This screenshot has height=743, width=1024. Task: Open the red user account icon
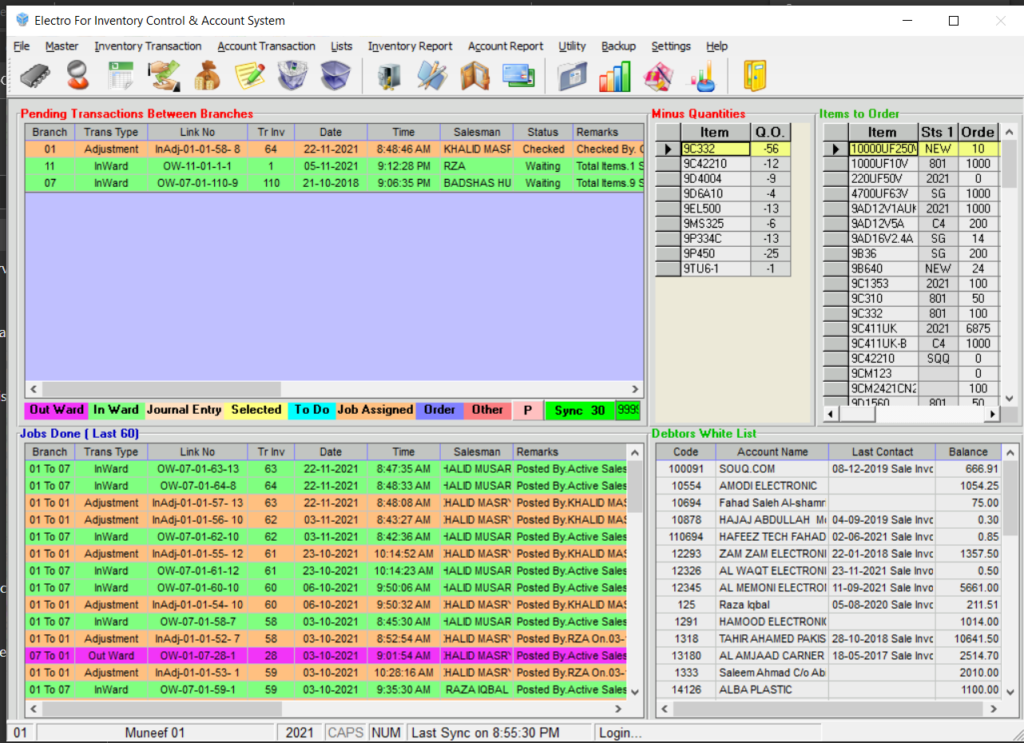(77, 76)
